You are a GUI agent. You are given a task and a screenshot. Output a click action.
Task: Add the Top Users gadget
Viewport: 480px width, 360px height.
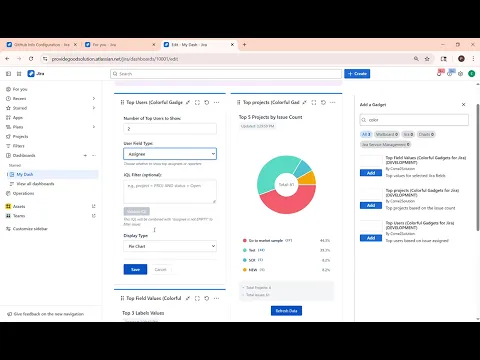click(x=371, y=238)
